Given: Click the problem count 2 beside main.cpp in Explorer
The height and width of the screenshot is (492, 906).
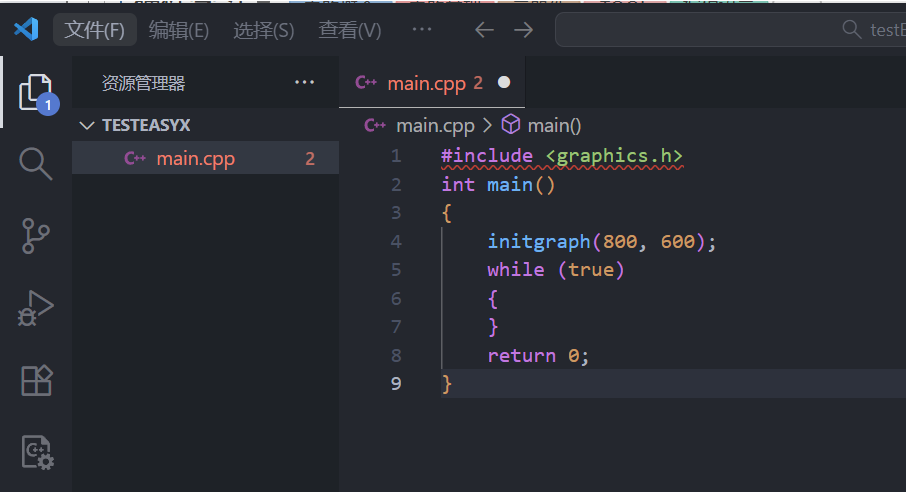Looking at the screenshot, I should coord(310,158).
